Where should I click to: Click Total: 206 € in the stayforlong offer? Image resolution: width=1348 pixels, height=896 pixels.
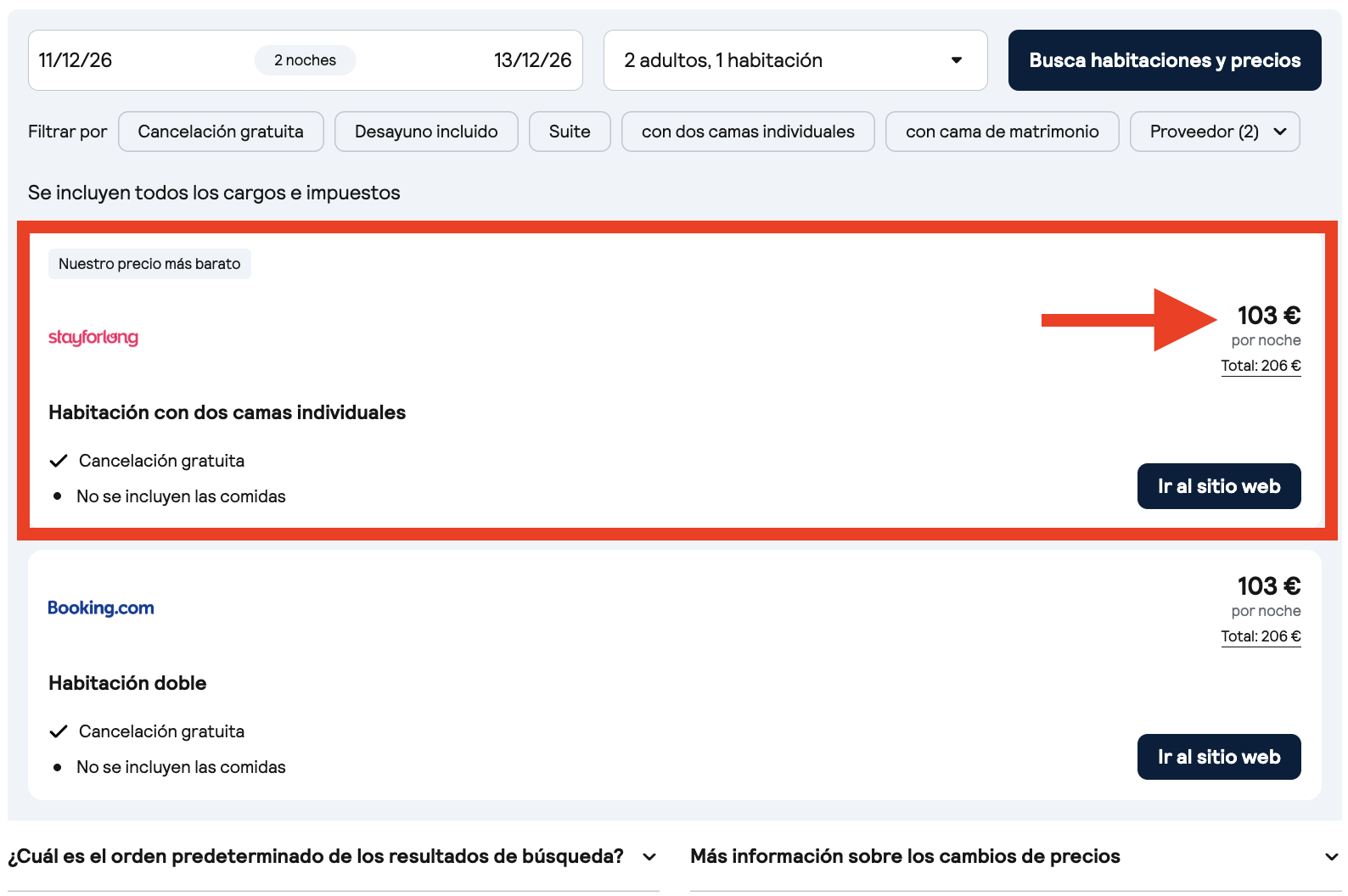point(1261,366)
